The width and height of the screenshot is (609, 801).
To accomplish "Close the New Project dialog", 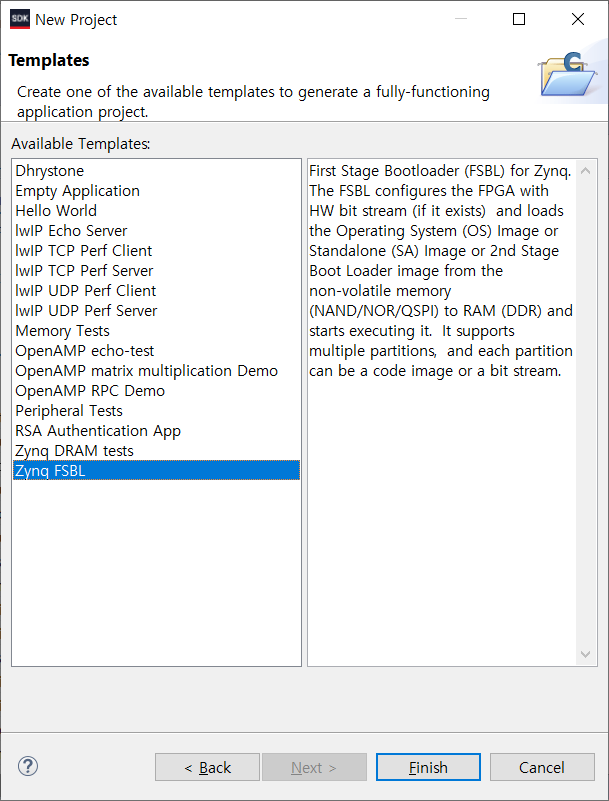I will [x=578, y=19].
